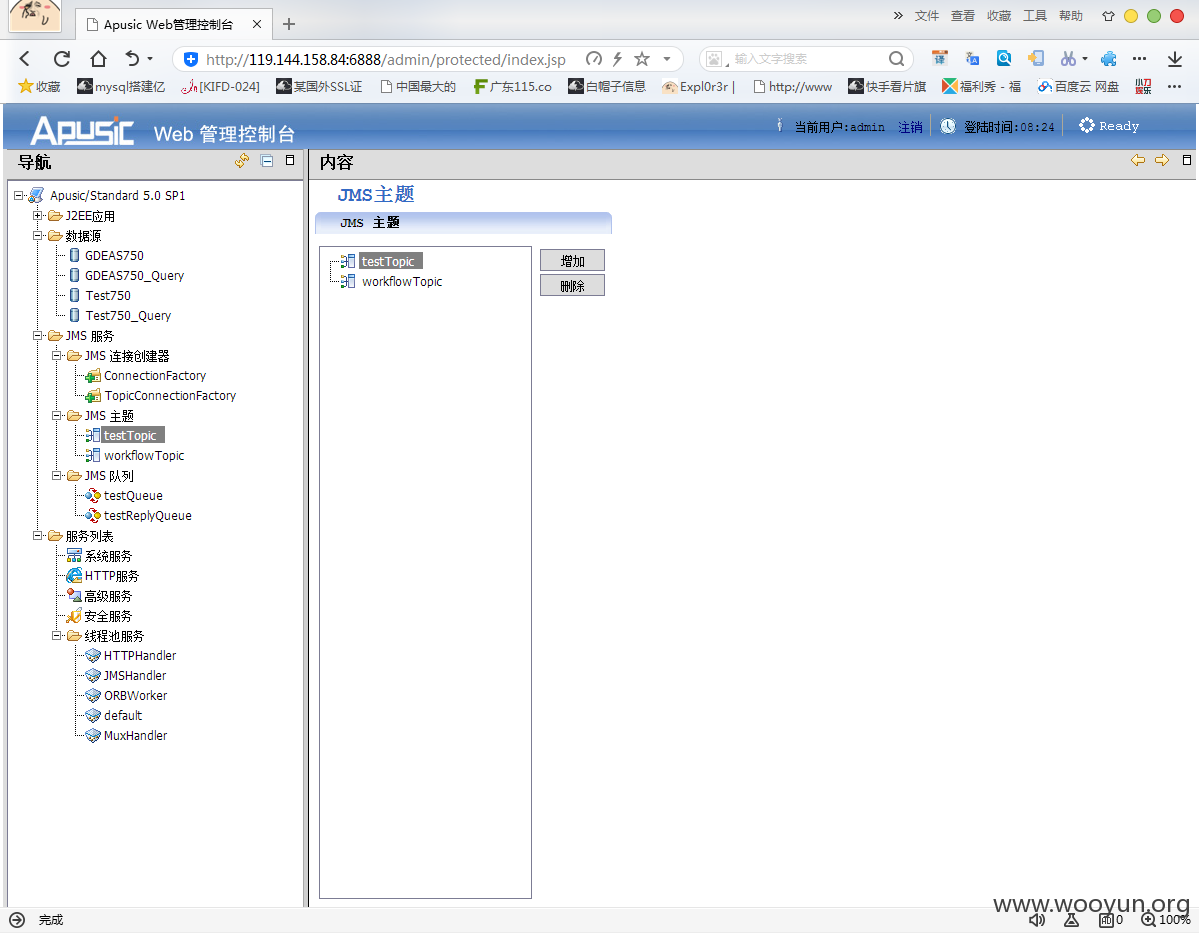Select testTopic in the content list
1199x933 pixels.
tap(391, 262)
